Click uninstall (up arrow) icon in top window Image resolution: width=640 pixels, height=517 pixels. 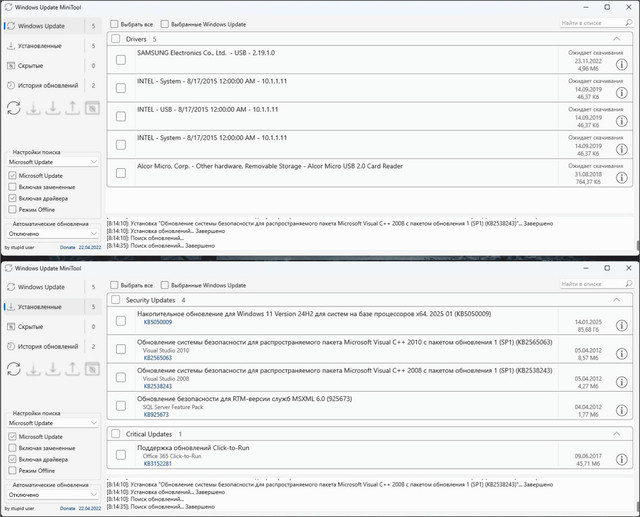pyautogui.click(x=72, y=108)
